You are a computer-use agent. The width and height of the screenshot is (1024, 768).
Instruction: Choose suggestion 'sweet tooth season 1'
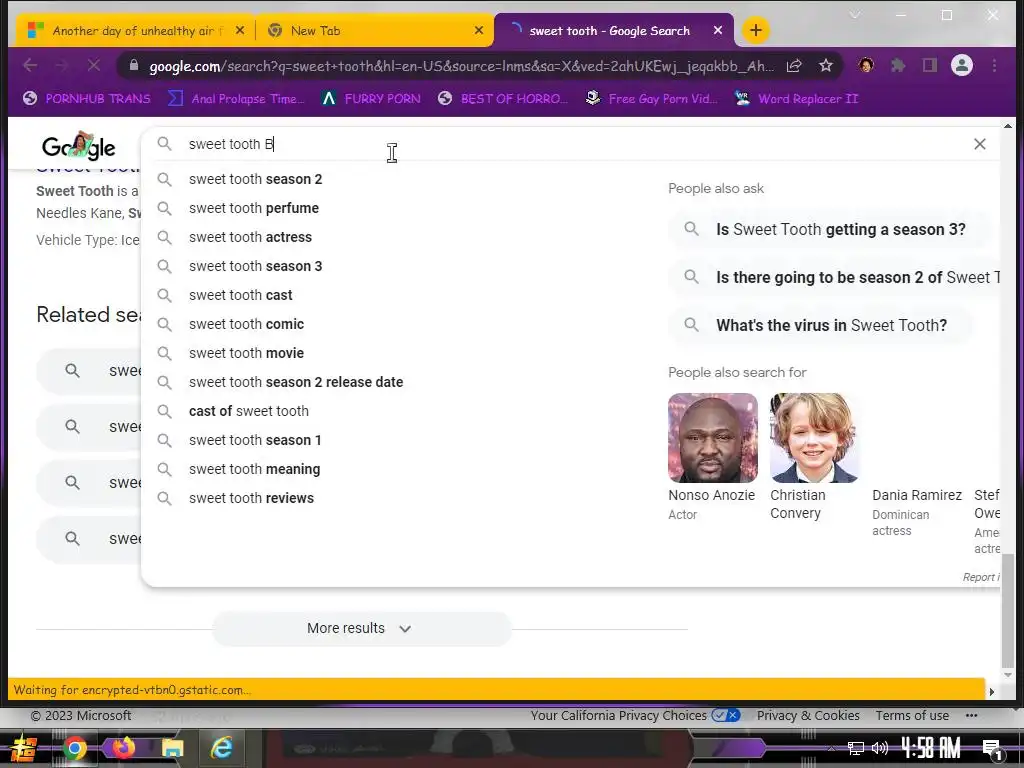(255, 440)
